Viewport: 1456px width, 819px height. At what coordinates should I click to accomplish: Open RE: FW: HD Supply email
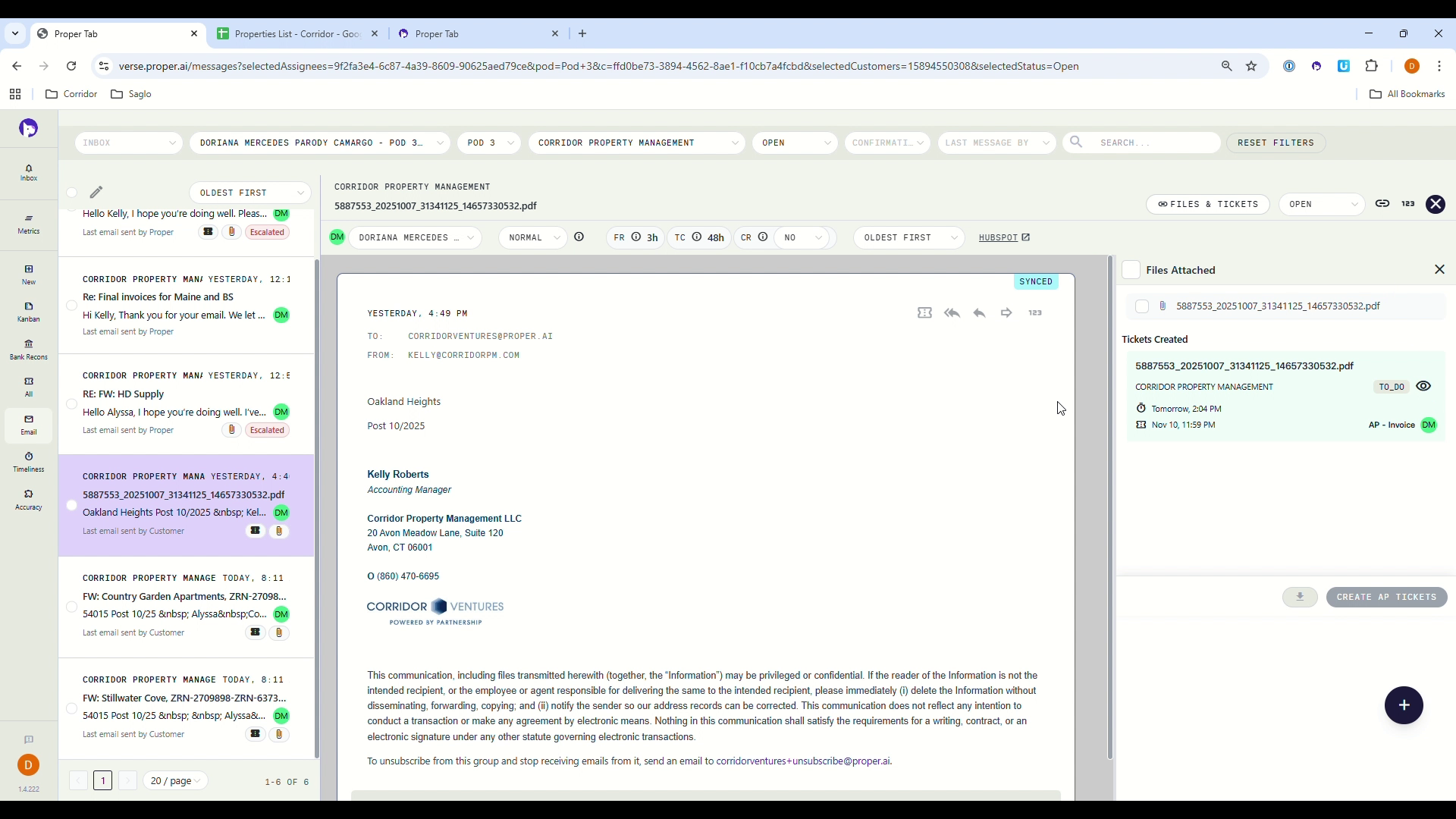click(123, 394)
